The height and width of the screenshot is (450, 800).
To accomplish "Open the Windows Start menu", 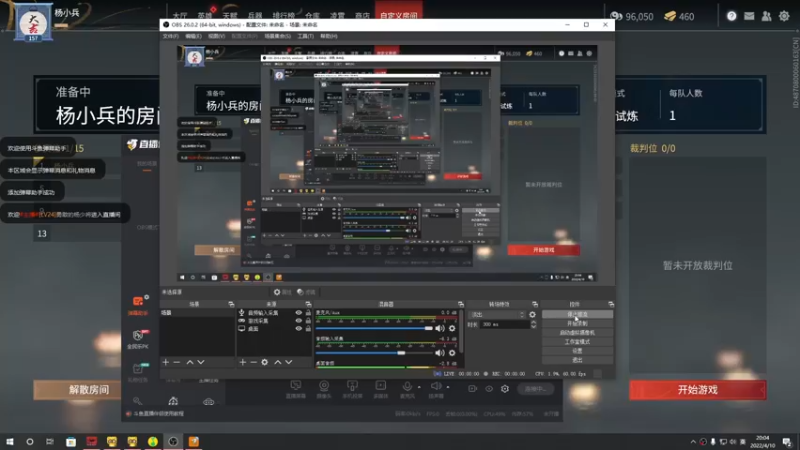I will (10, 442).
